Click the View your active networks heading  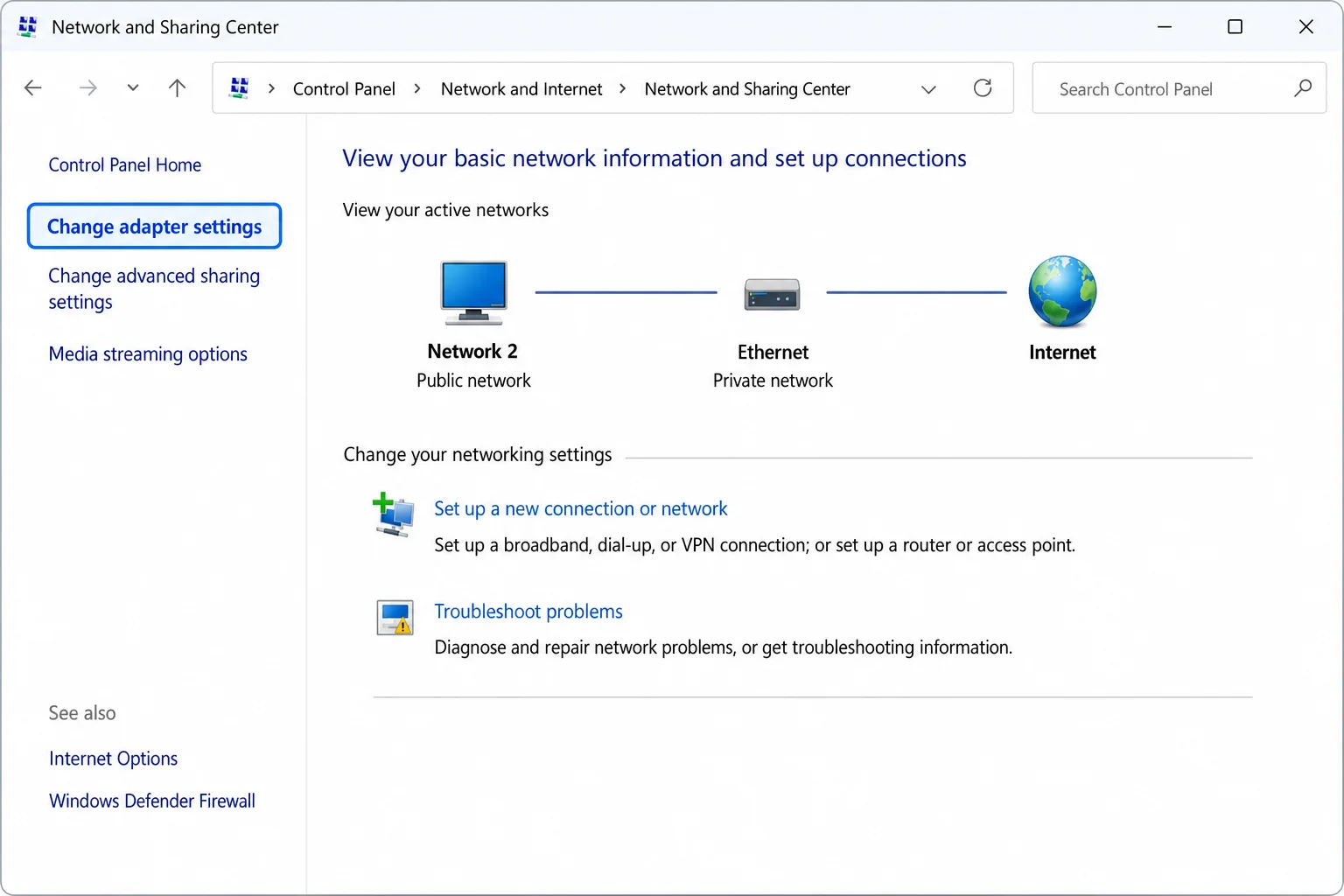445,210
